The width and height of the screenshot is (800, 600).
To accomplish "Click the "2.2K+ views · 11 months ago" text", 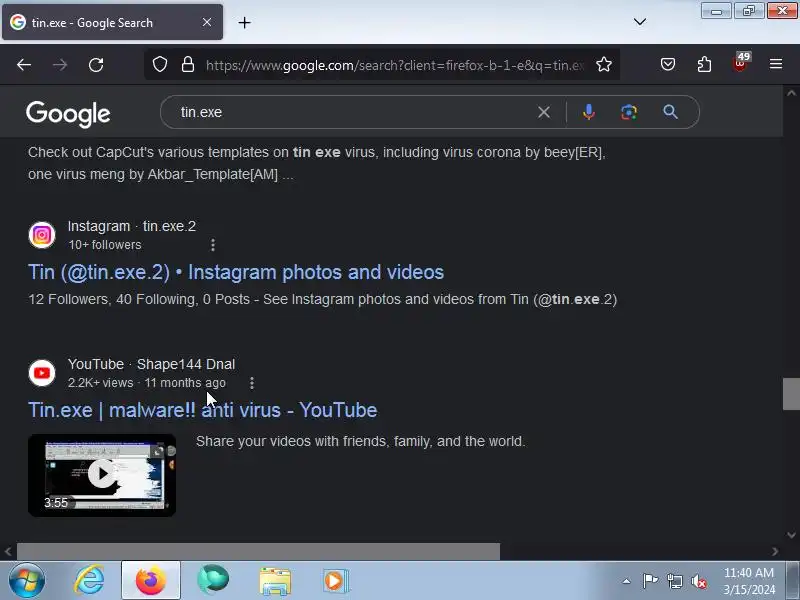I will click(x=147, y=383).
